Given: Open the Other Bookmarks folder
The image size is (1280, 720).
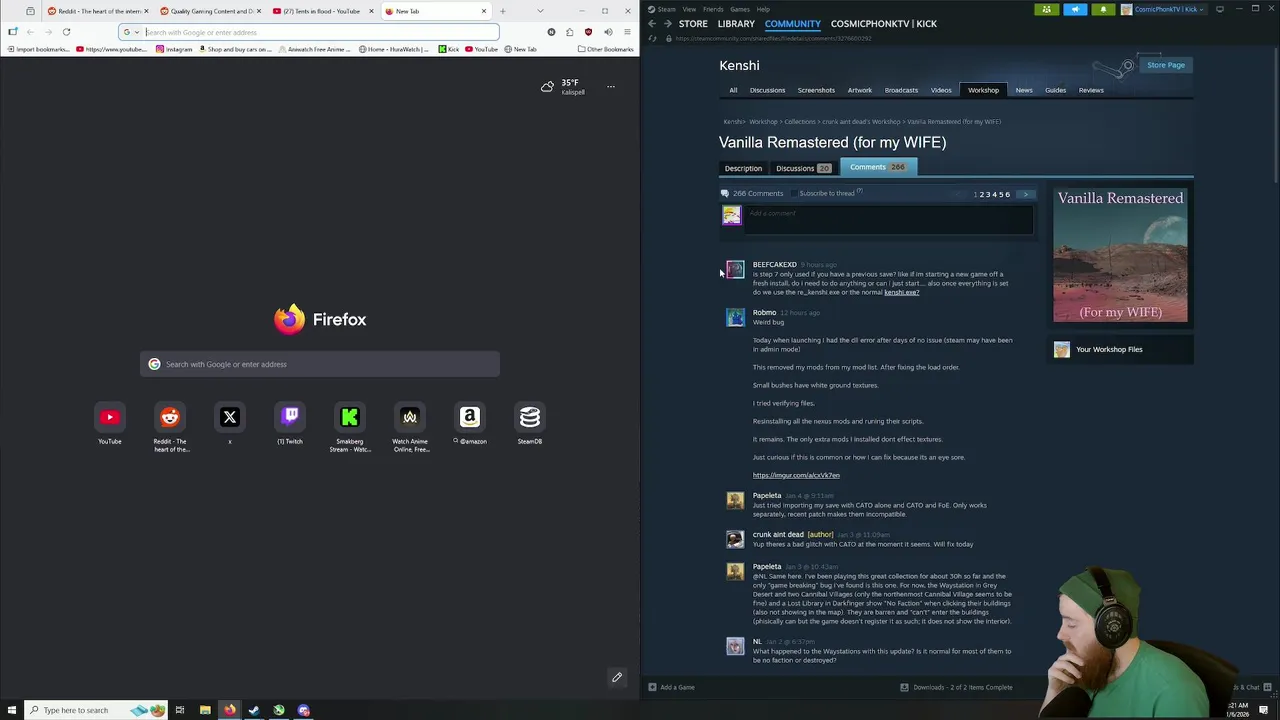Looking at the screenshot, I should [605, 49].
